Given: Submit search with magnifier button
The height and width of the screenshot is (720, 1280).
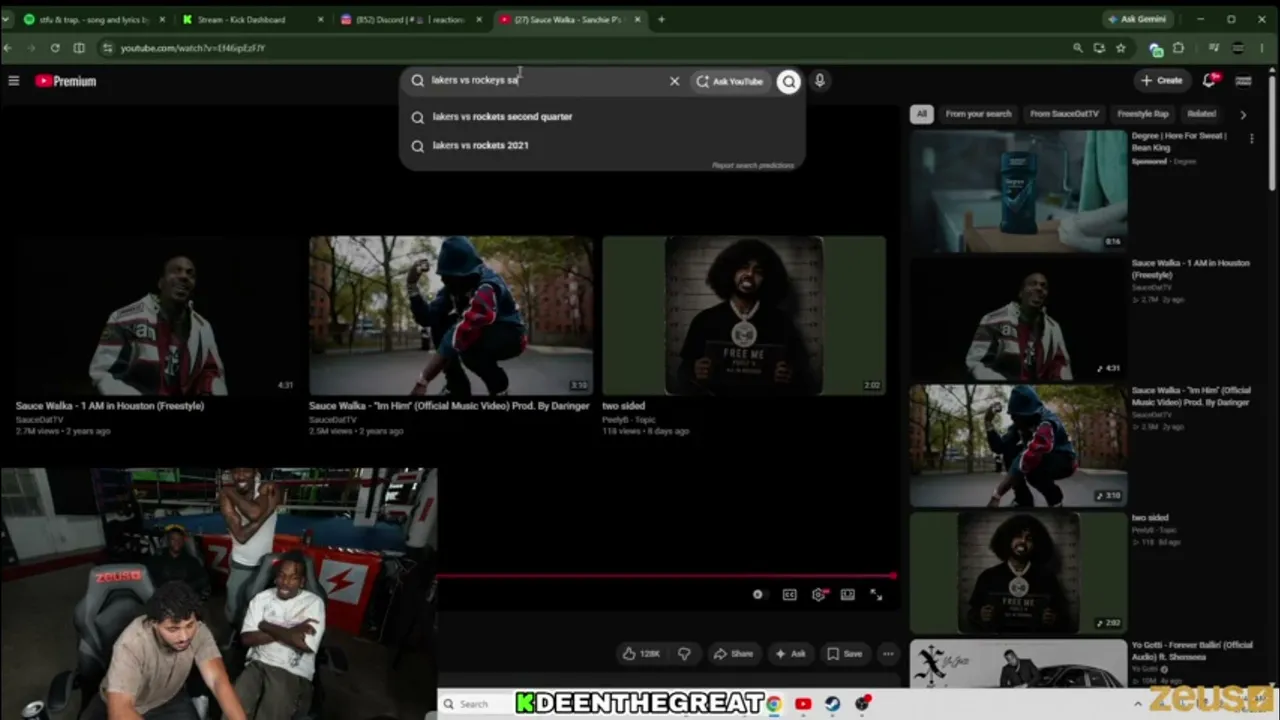Looking at the screenshot, I should [x=789, y=81].
